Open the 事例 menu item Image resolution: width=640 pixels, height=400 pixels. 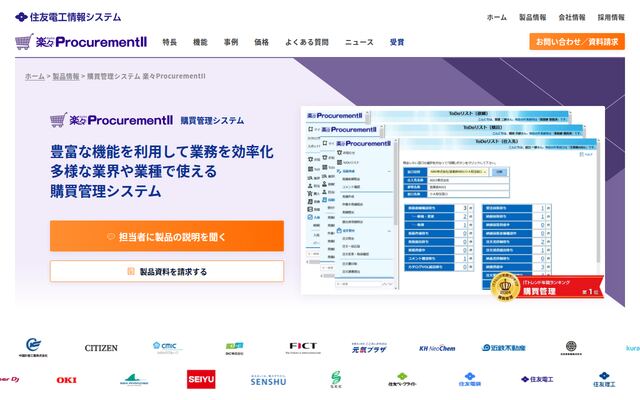pos(231,42)
